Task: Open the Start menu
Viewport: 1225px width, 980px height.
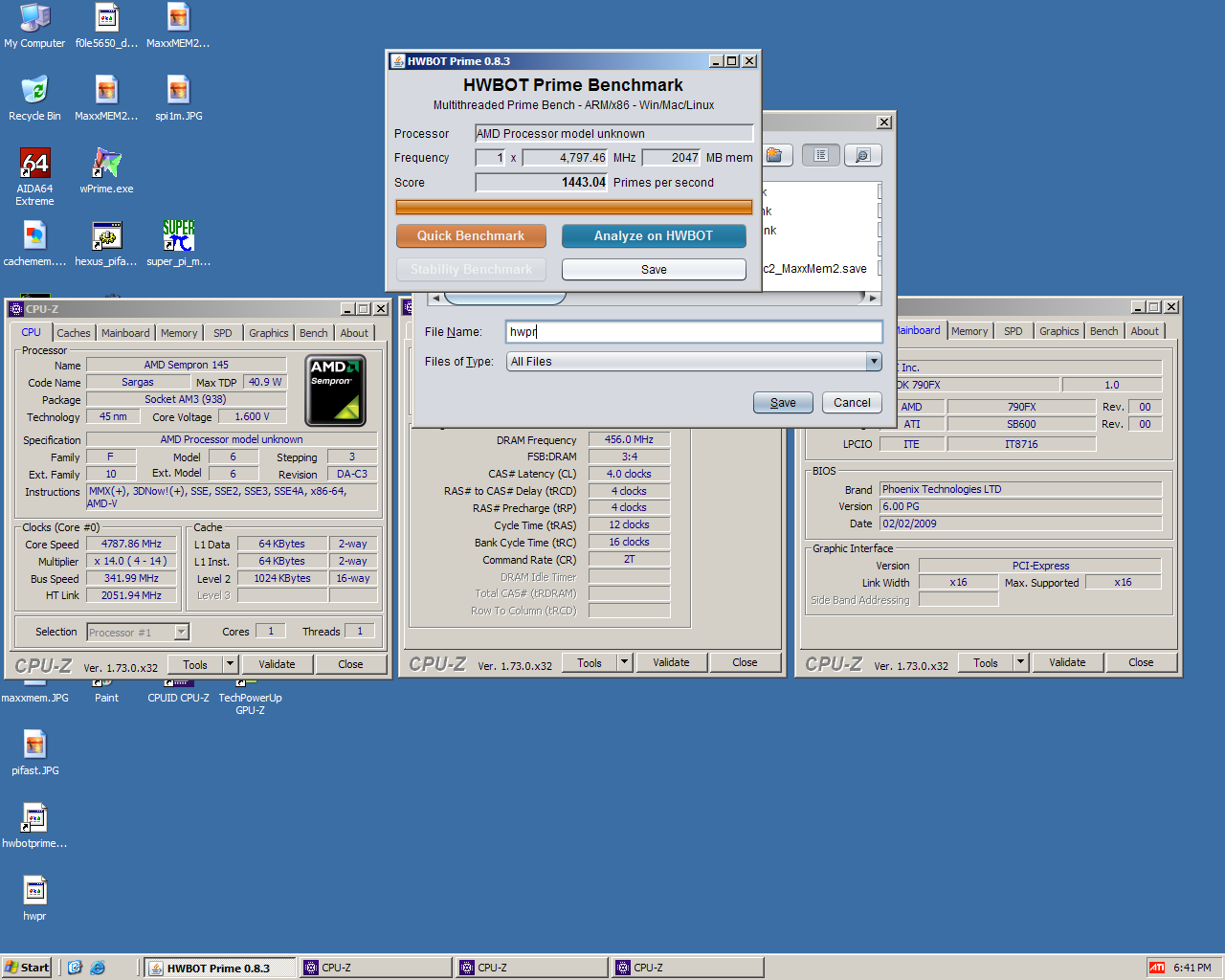Action: 27,968
